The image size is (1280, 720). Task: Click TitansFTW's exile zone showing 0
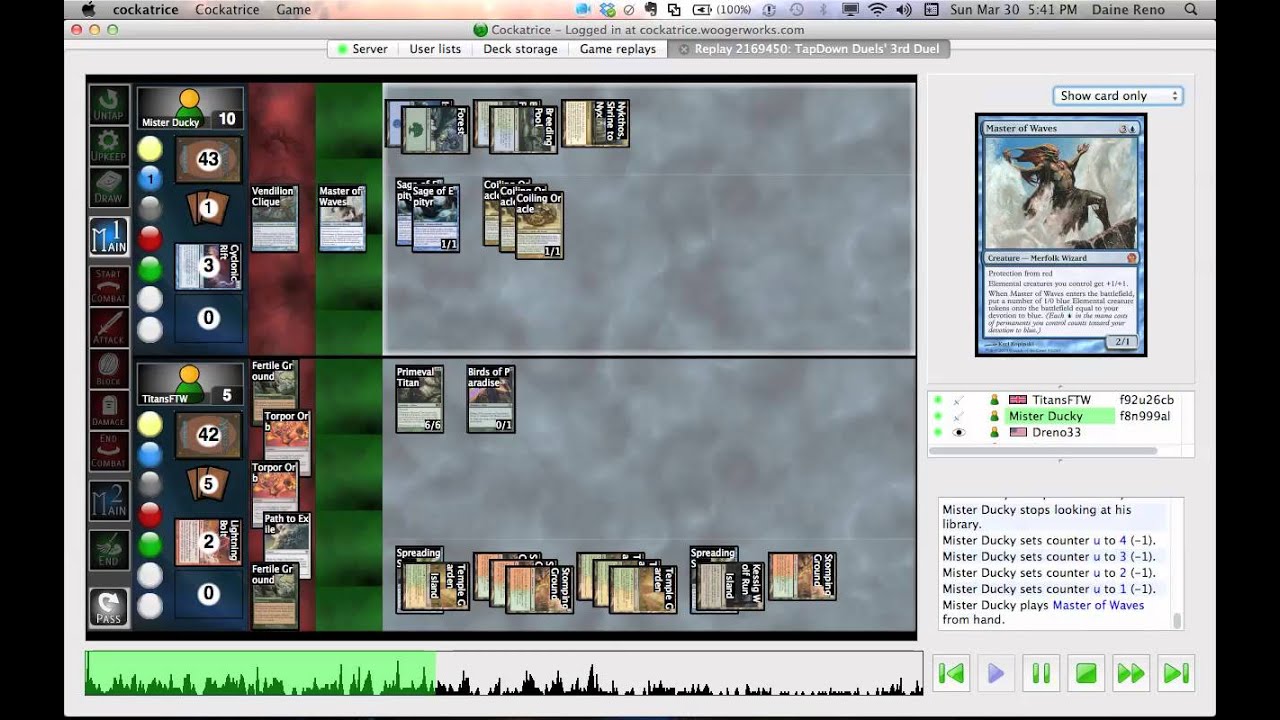point(209,594)
